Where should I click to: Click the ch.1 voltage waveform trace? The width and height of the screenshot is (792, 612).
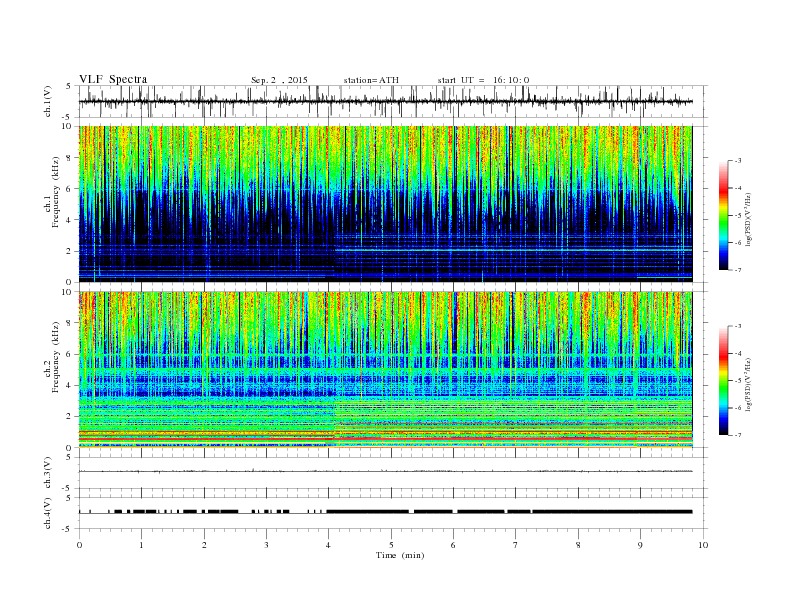[385, 101]
